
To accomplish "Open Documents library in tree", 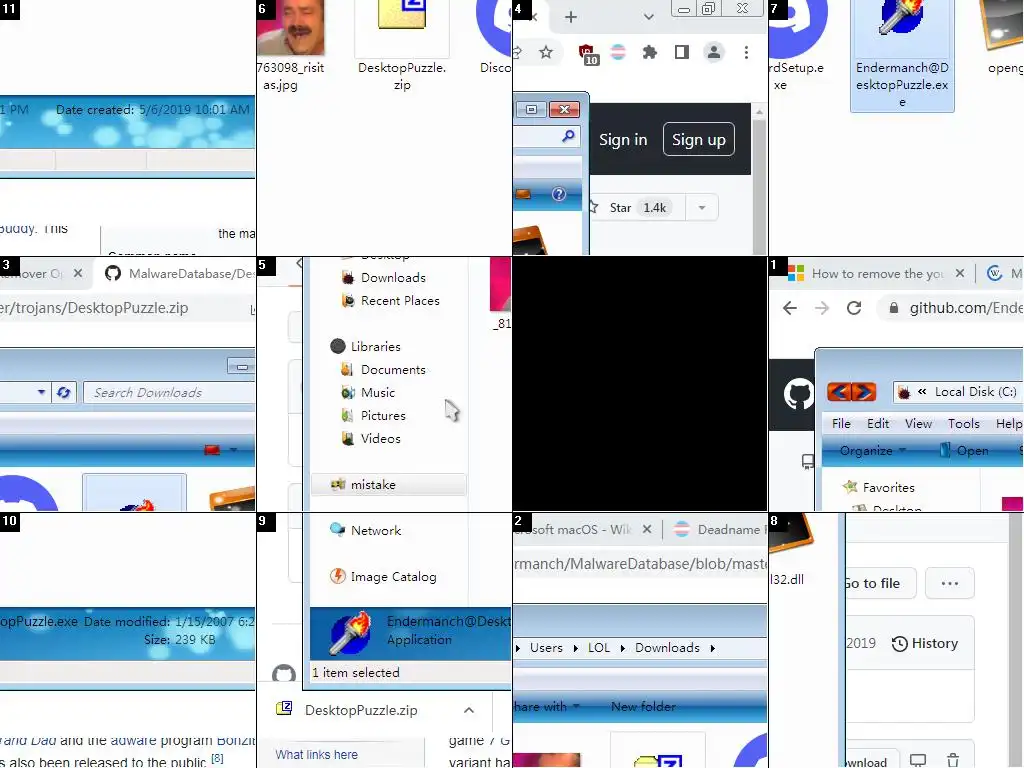I will coord(383,370).
